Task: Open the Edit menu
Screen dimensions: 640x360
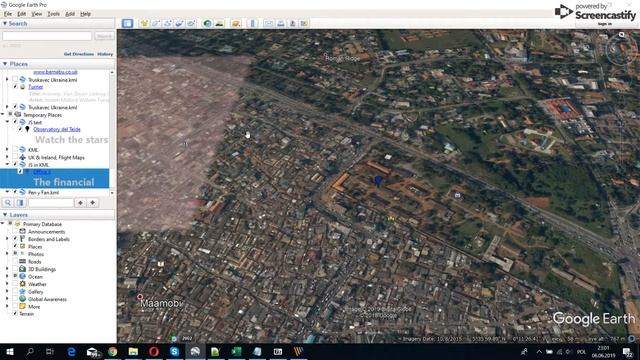Action: click(x=22, y=14)
